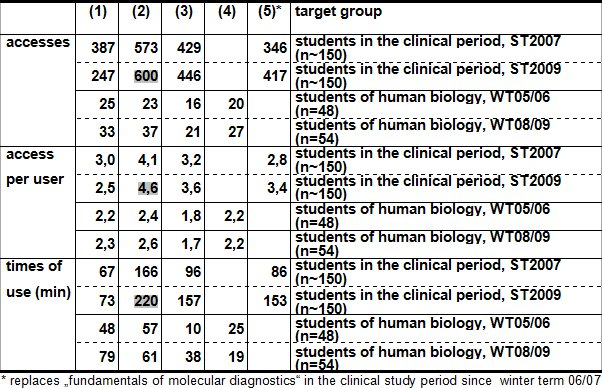Screen dimensions: 602x388
Task: Click the footnote about molecular diagnostics
Action: 301,381
